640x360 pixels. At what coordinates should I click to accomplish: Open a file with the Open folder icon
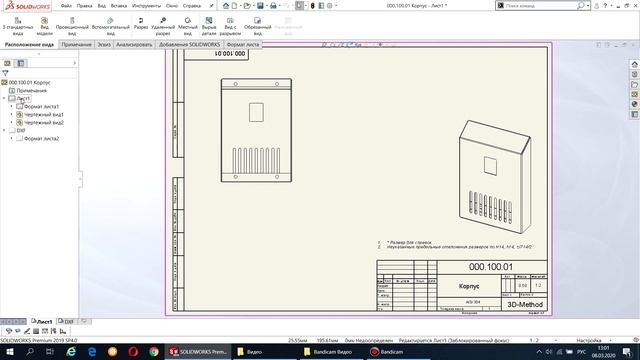pos(247,6)
